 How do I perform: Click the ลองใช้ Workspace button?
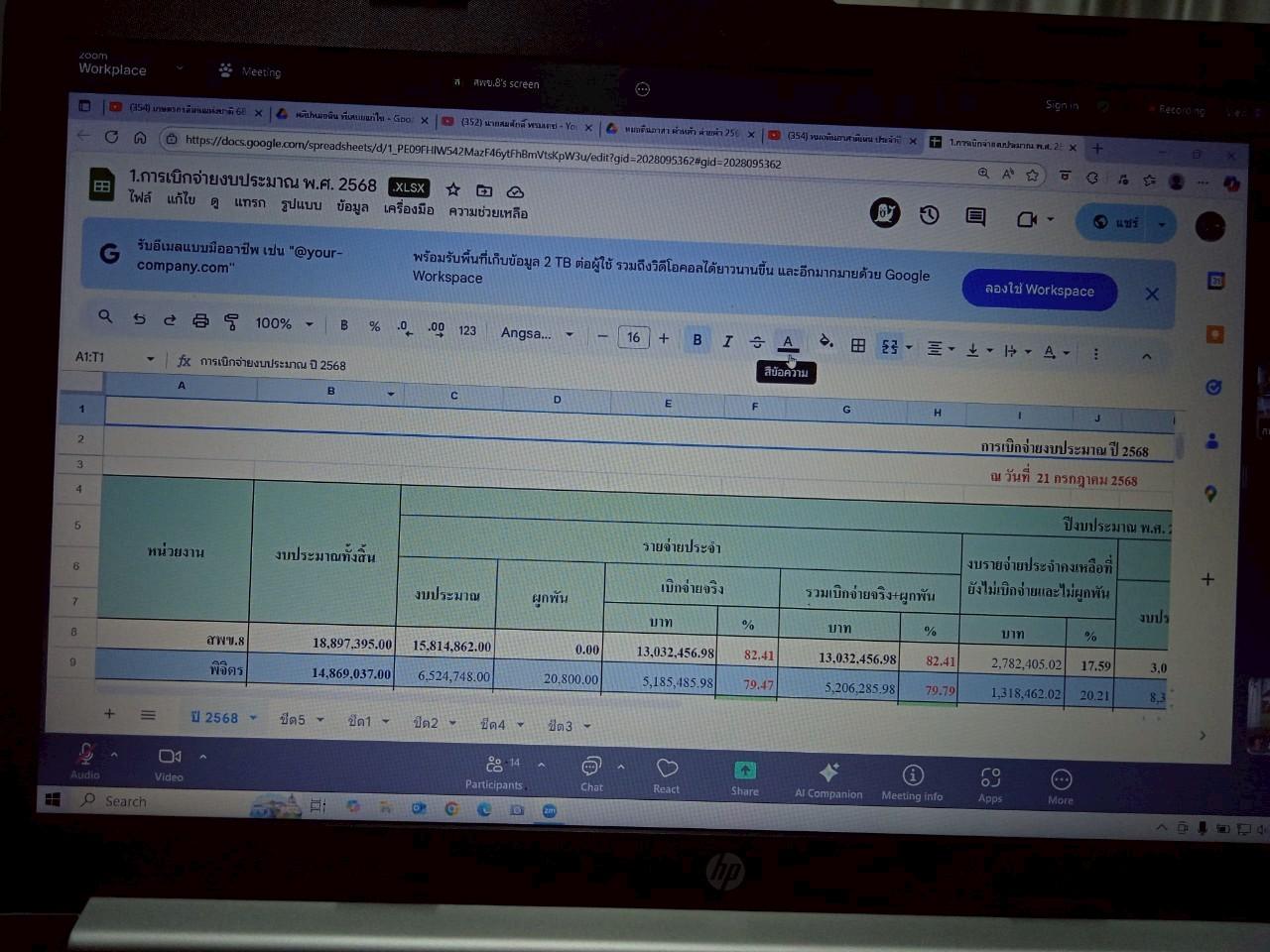click(x=1039, y=290)
